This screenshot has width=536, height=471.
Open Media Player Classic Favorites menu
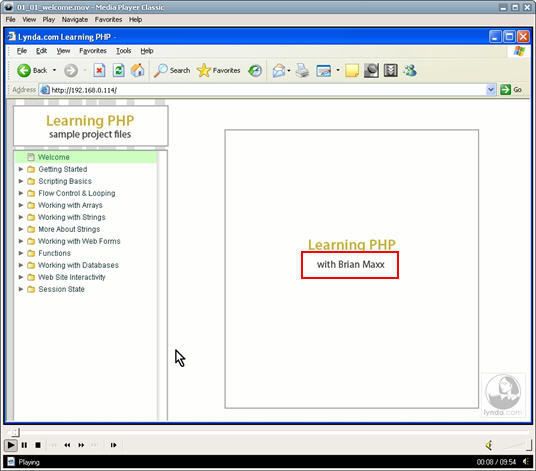[108, 19]
